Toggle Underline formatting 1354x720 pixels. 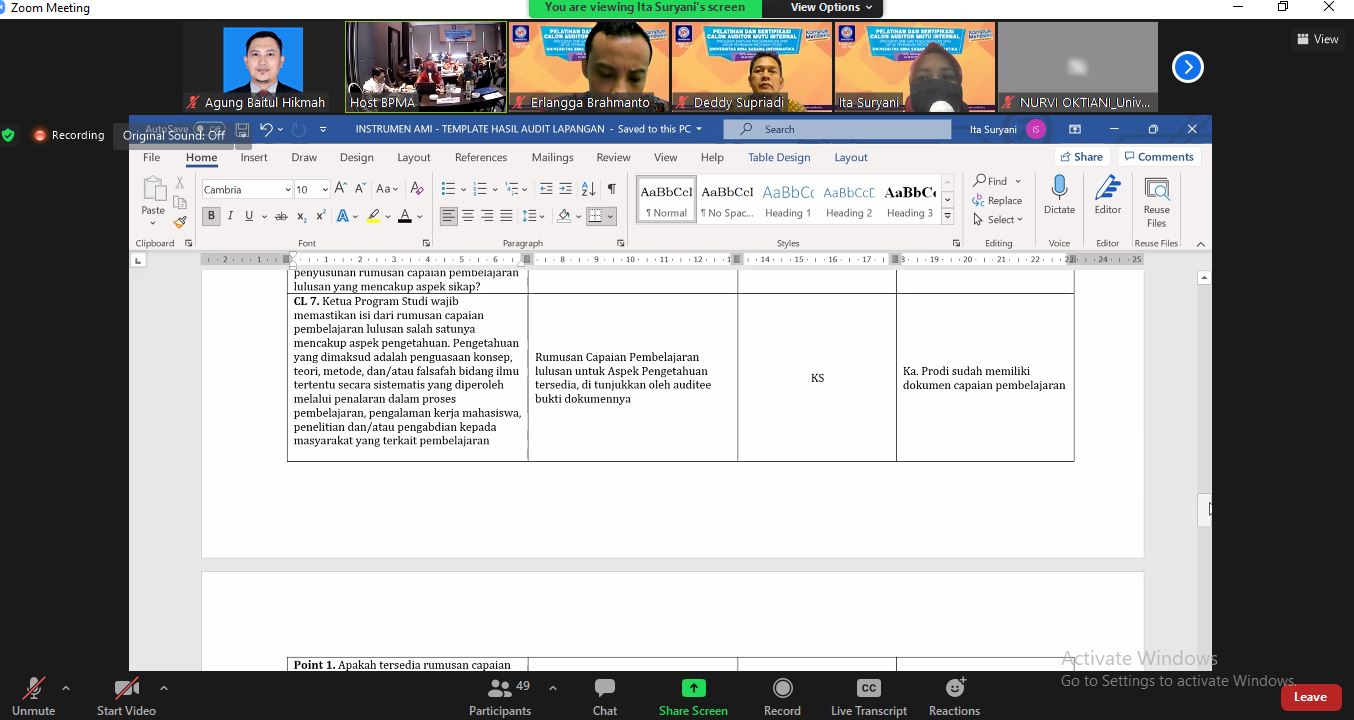pyautogui.click(x=249, y=216)
